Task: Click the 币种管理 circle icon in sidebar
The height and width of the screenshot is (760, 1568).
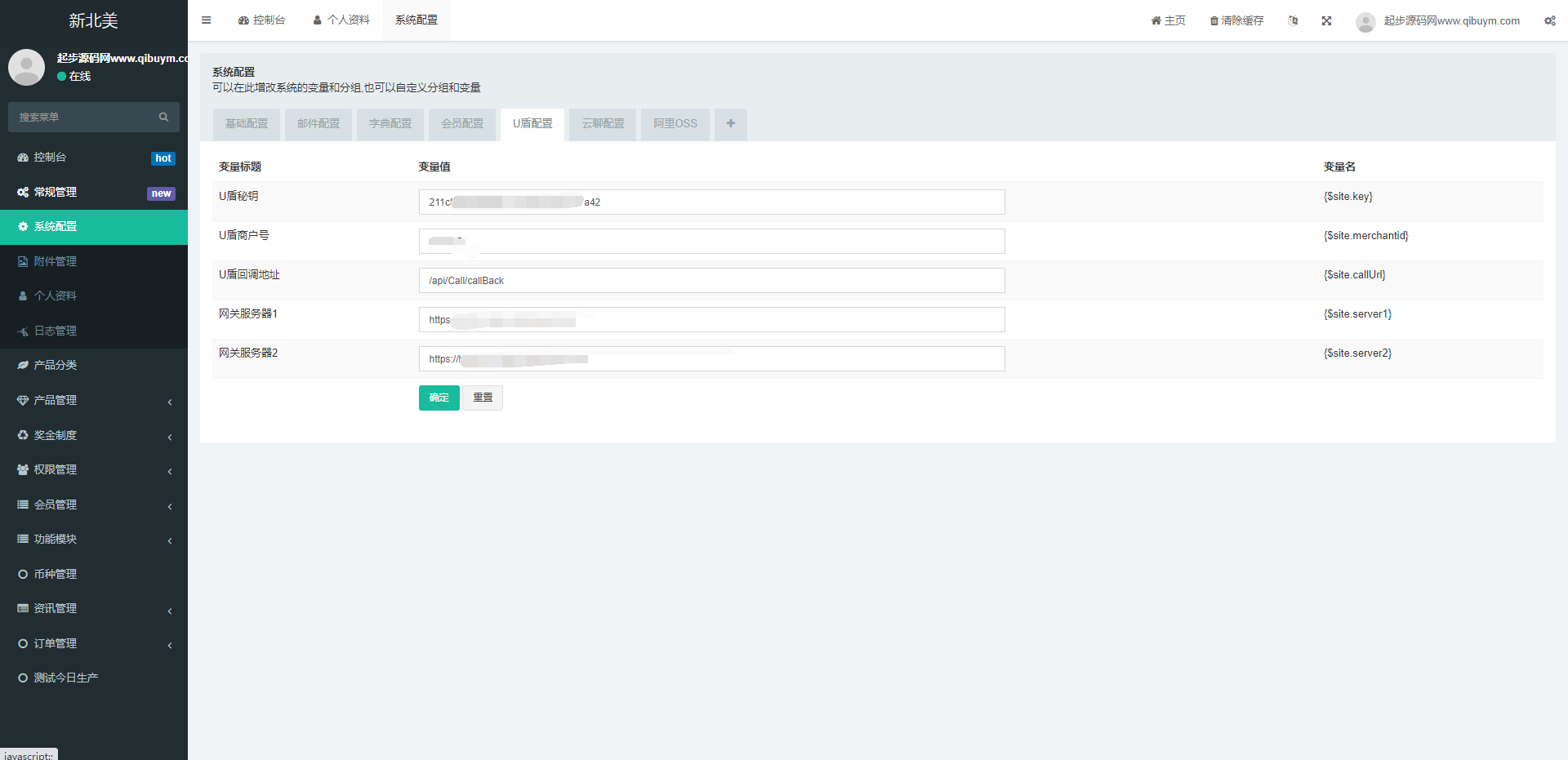Action: click(x=23, y=574)
